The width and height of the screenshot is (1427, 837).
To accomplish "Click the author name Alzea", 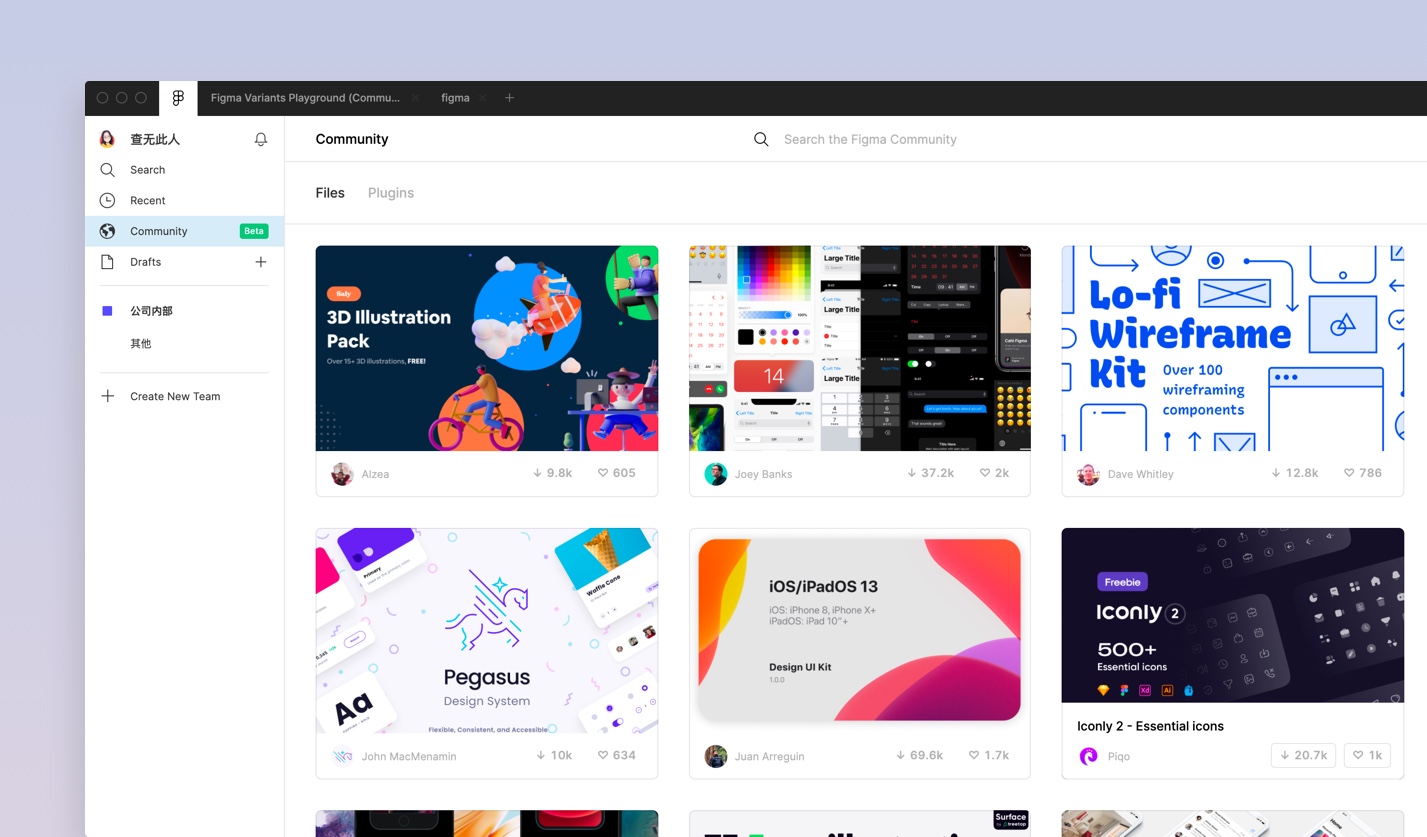I will tap(375, 474).
